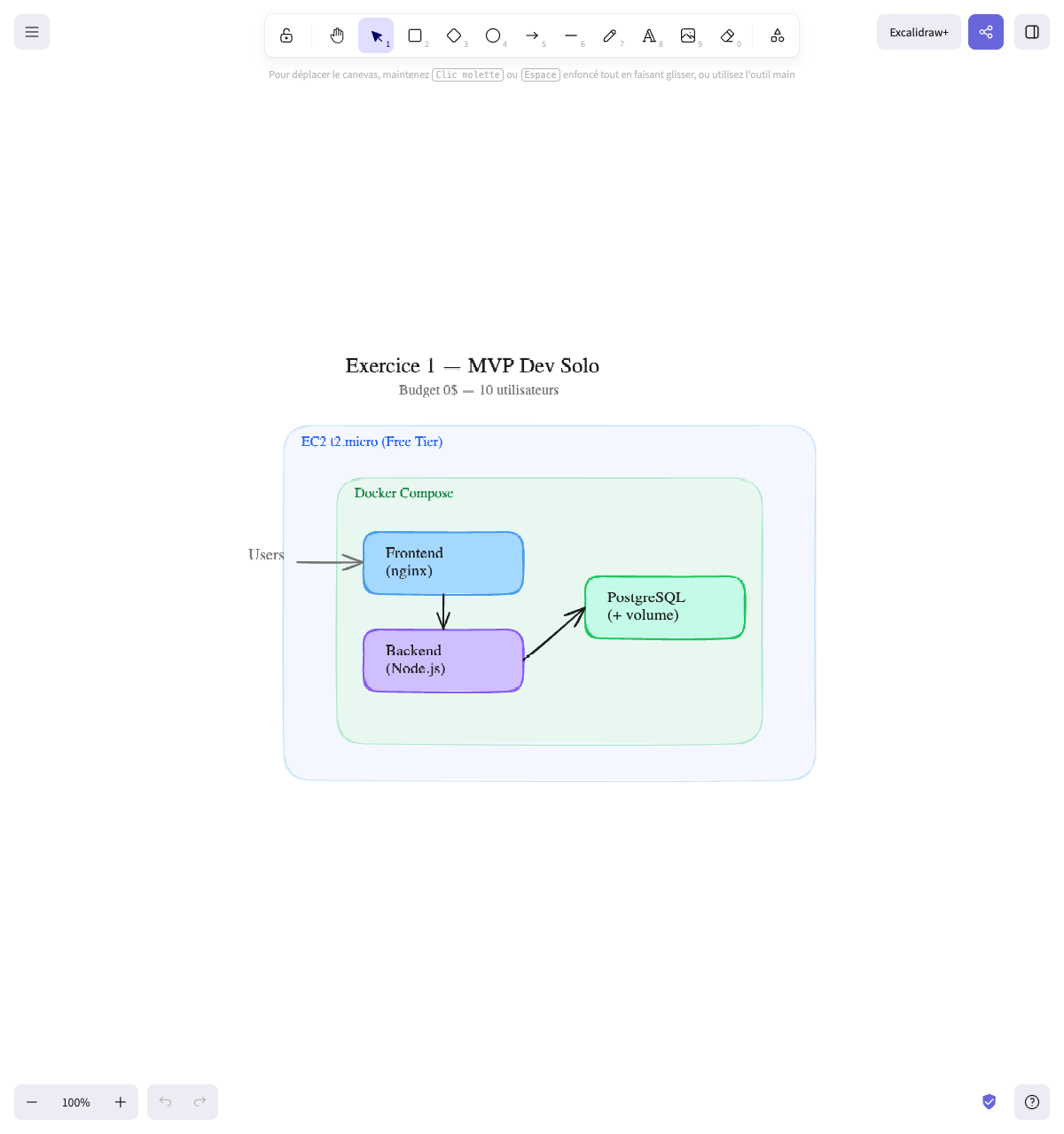
Task: Select the Rectangle tool
Action: (x=414, y=35)
